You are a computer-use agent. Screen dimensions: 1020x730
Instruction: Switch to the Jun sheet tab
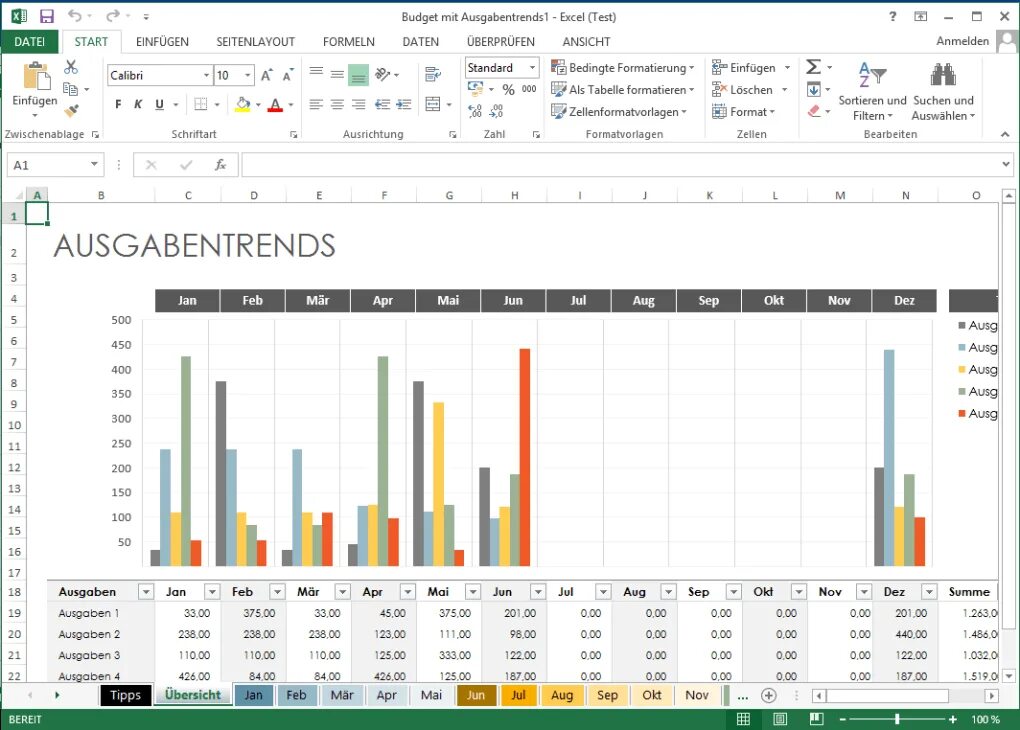point(476,695)
